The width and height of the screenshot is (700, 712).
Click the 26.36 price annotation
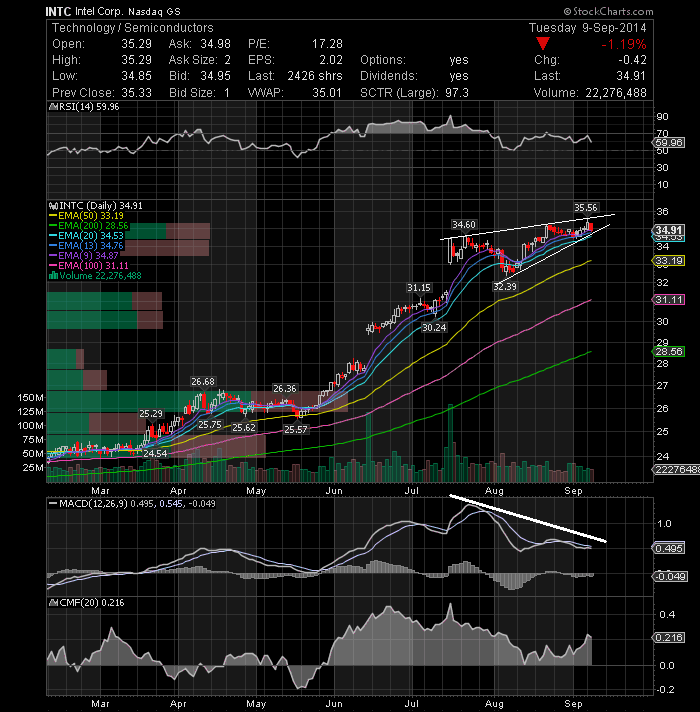tap(285, 388)
